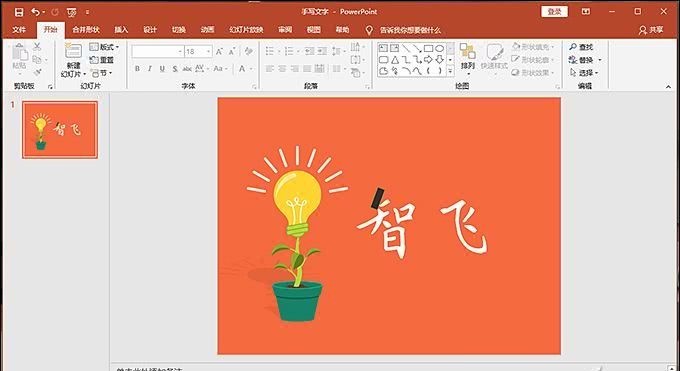Open the font size 18 combo box
The height and width of the screenshot is (371, 680).
pyautogui.click(x=199, y=52)
